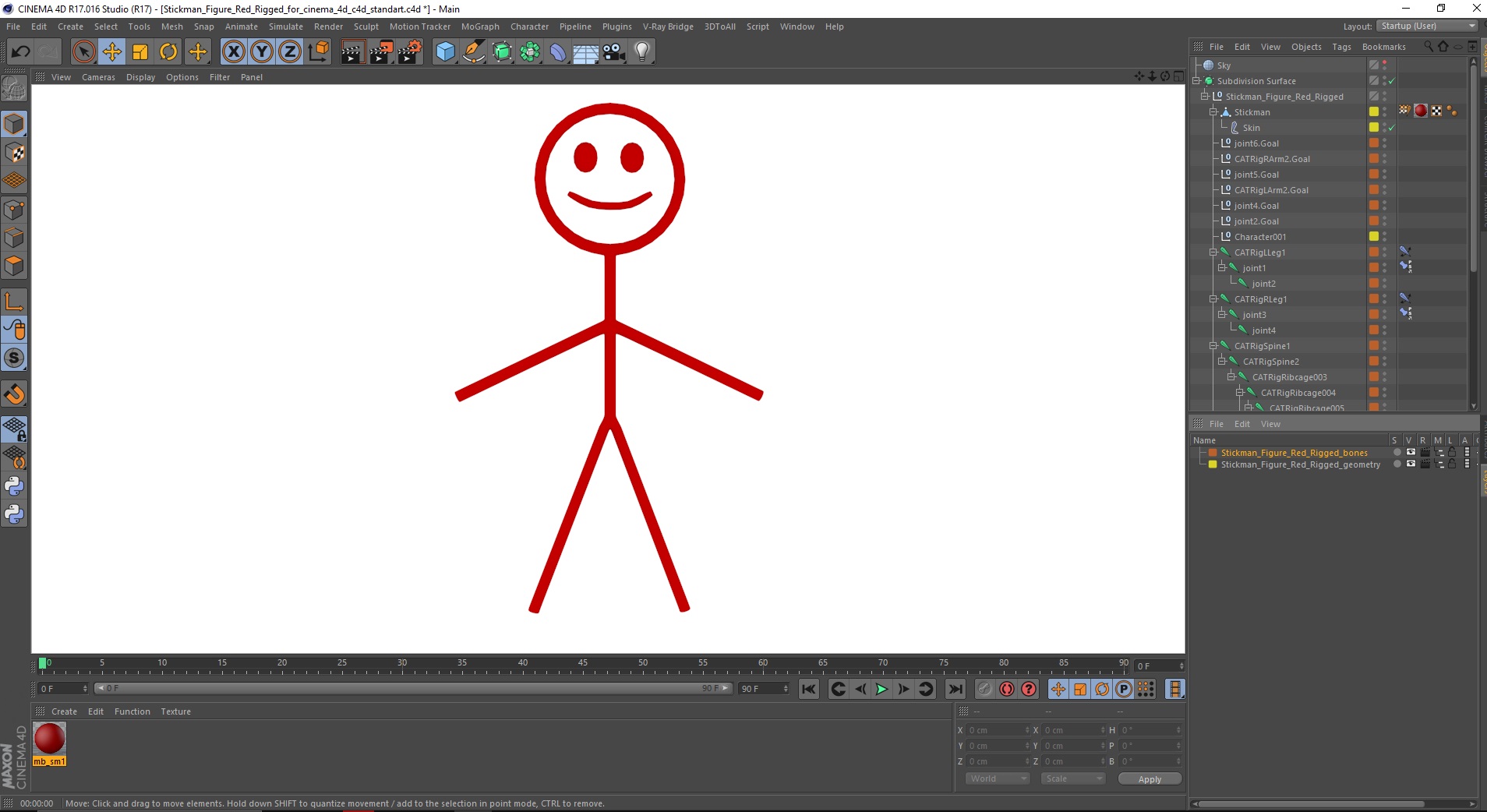
Task: Toggle the Y axis lock
Action: coord(262,52)
